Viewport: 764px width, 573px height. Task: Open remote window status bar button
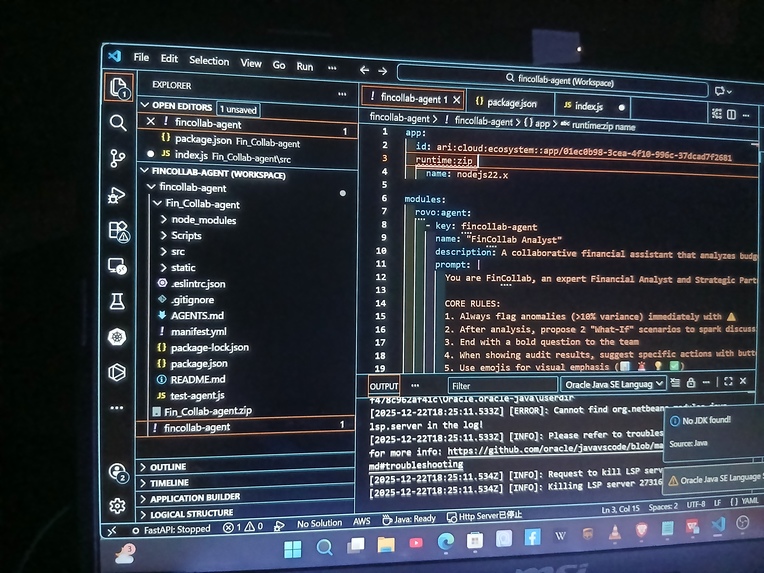coord(112,531)
